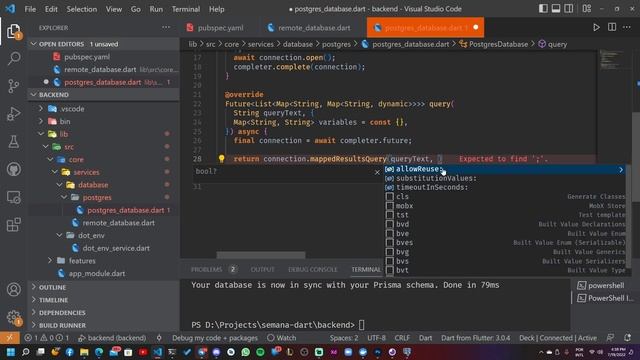Select the powershell terminal instance
Screen dimensions: 640x360
(x=601, y=285)
